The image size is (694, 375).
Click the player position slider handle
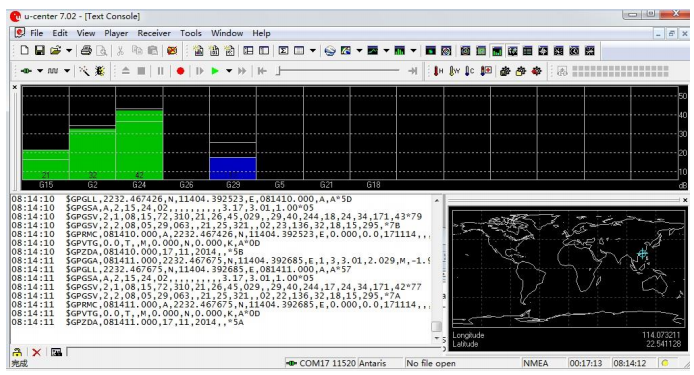pos(278,71)
